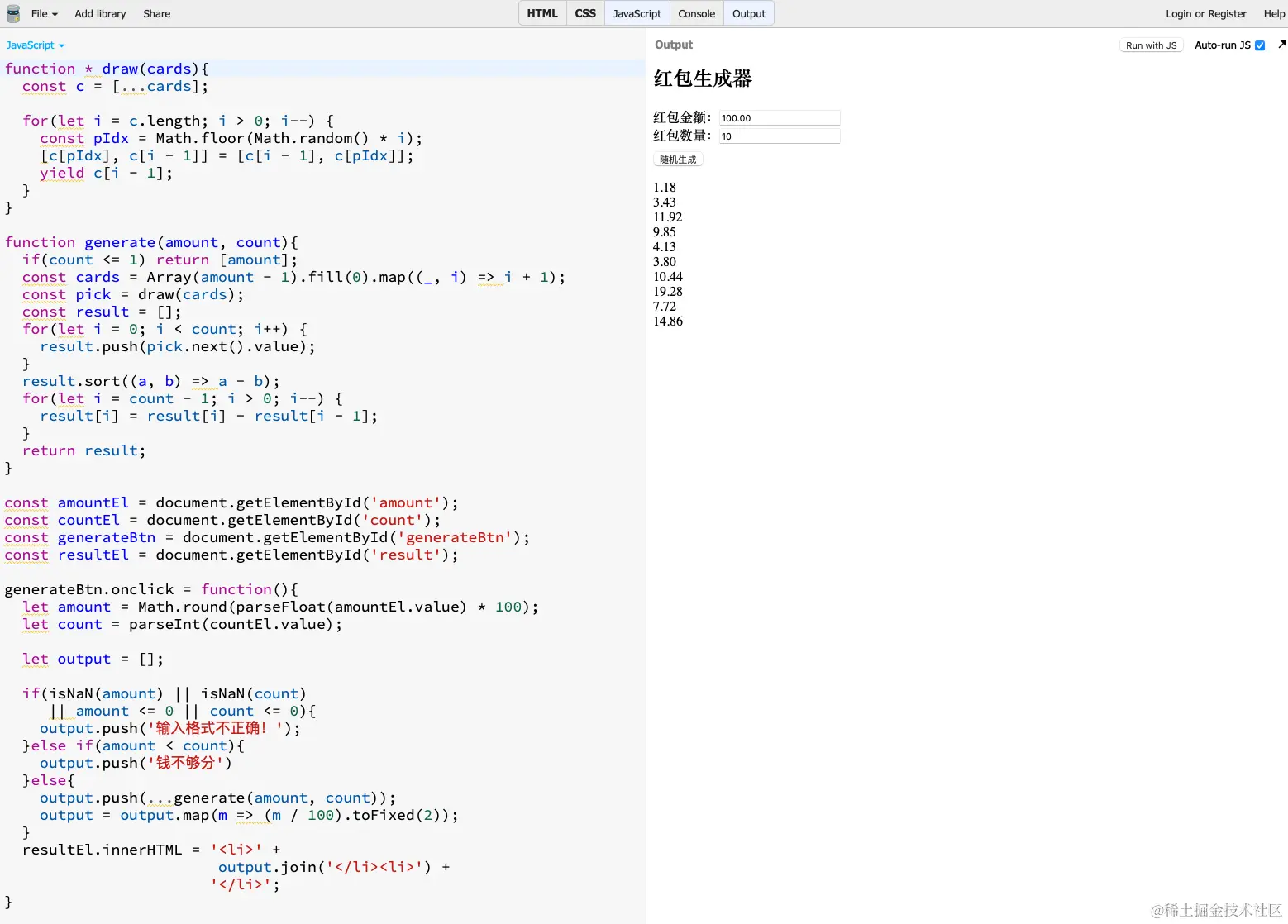Open the Help link
The height and width of the screenshot is (924, 1288).
pyautogui.click(x=1274, y=13)
